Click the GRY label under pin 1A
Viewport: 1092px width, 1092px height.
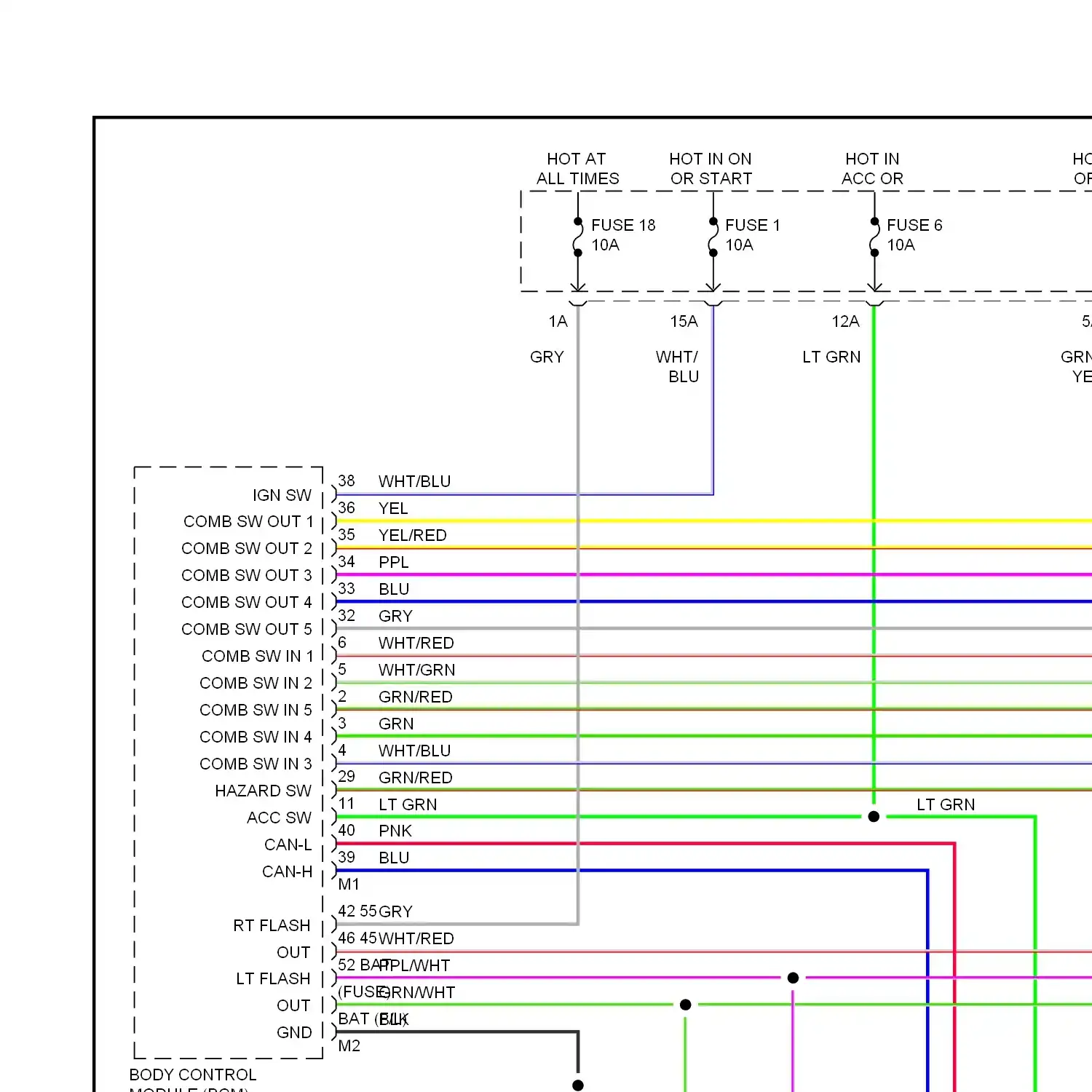point(547,357)
